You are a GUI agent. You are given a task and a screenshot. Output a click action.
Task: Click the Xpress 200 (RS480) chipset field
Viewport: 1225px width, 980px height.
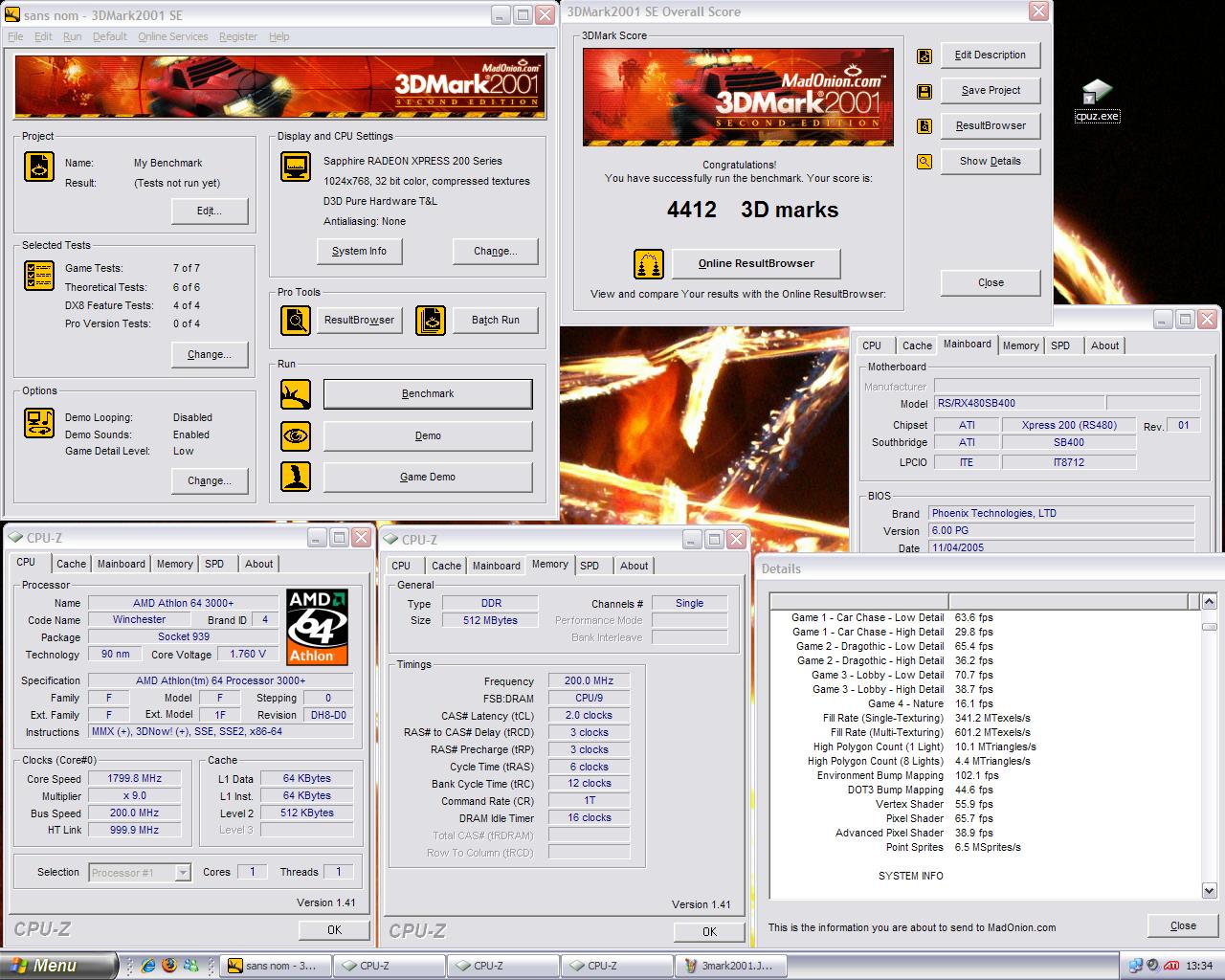pos(1069,425)
